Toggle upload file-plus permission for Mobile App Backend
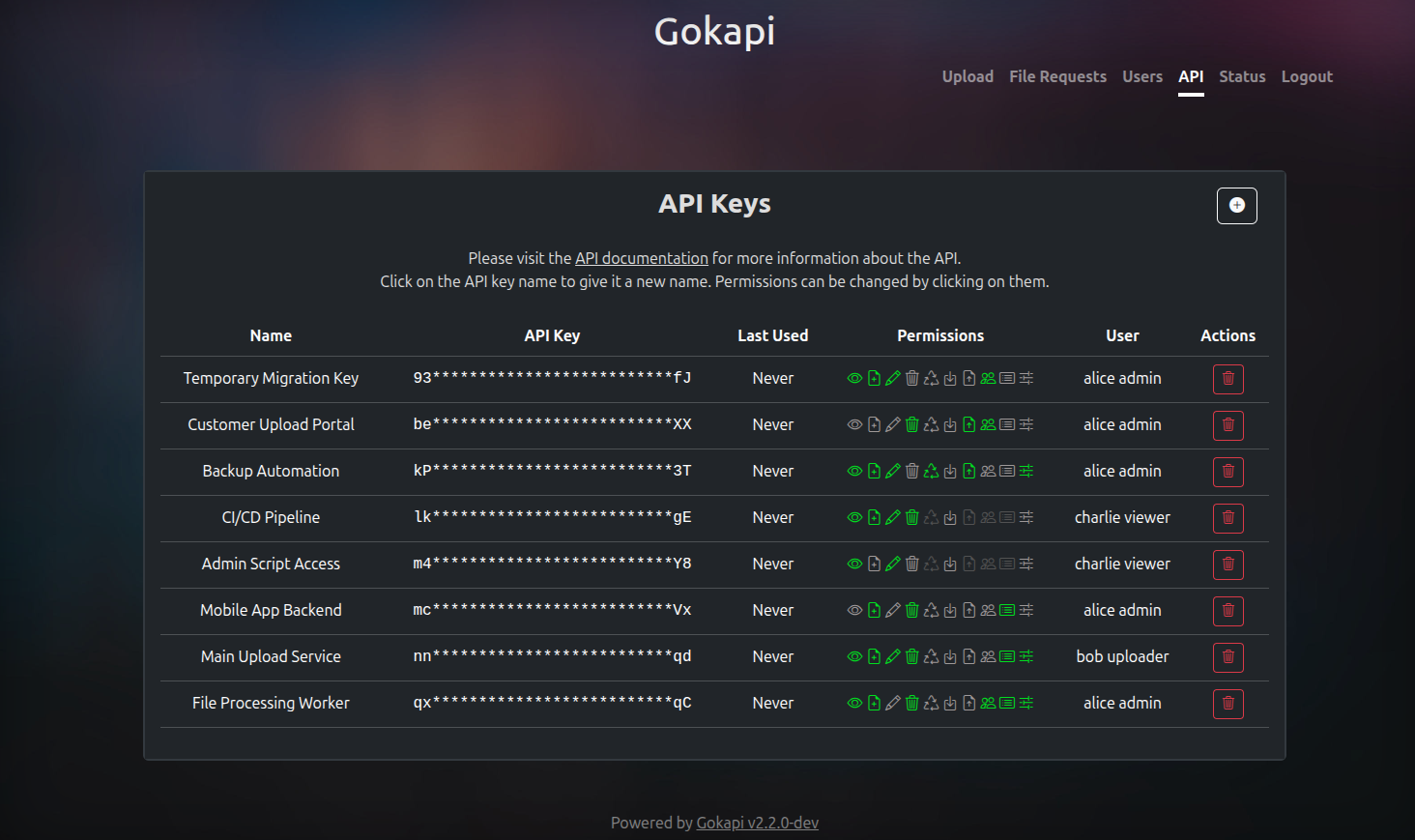Viewport: 1415px width, 840px height. pos(874,610)
